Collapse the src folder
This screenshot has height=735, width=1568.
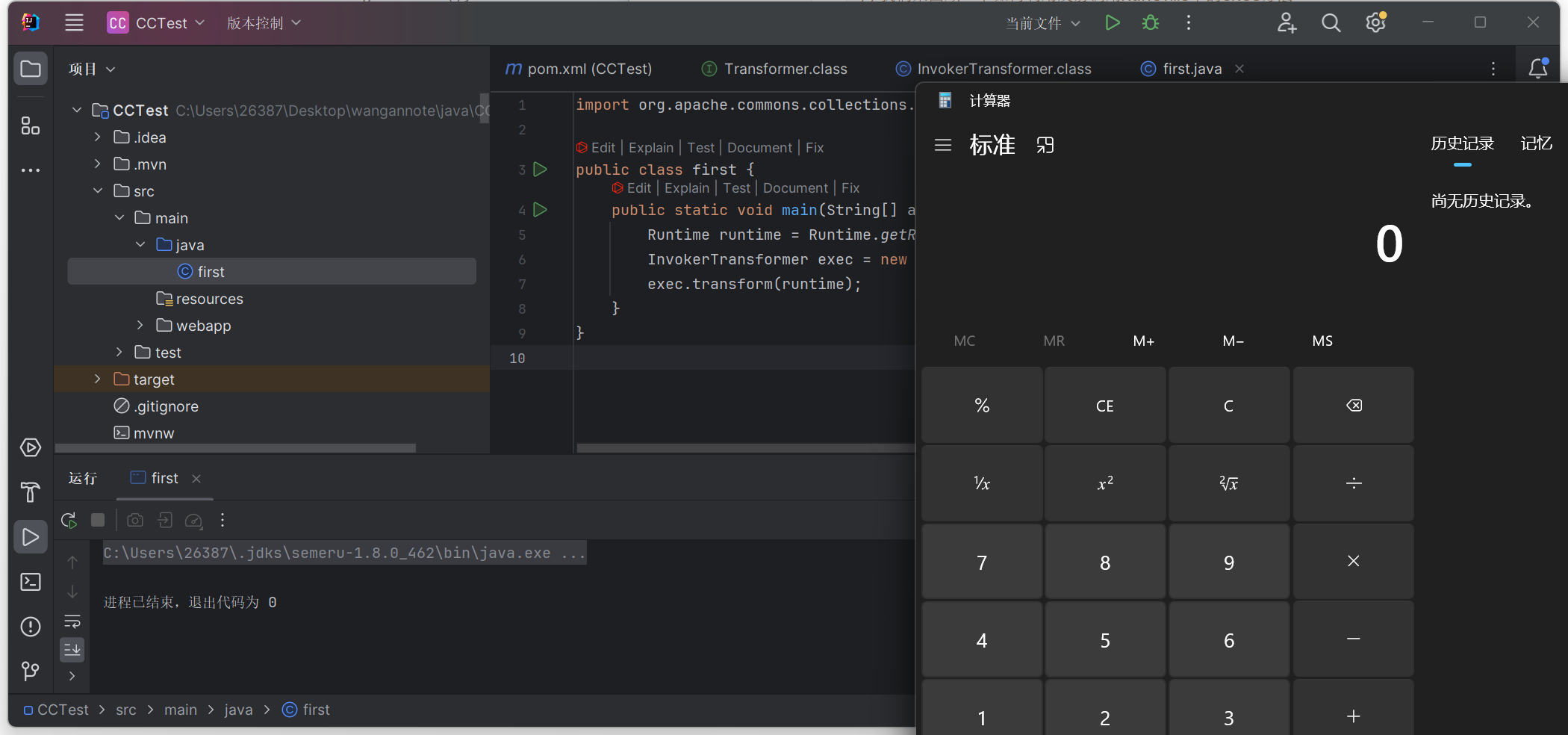(x=97, y=190)
